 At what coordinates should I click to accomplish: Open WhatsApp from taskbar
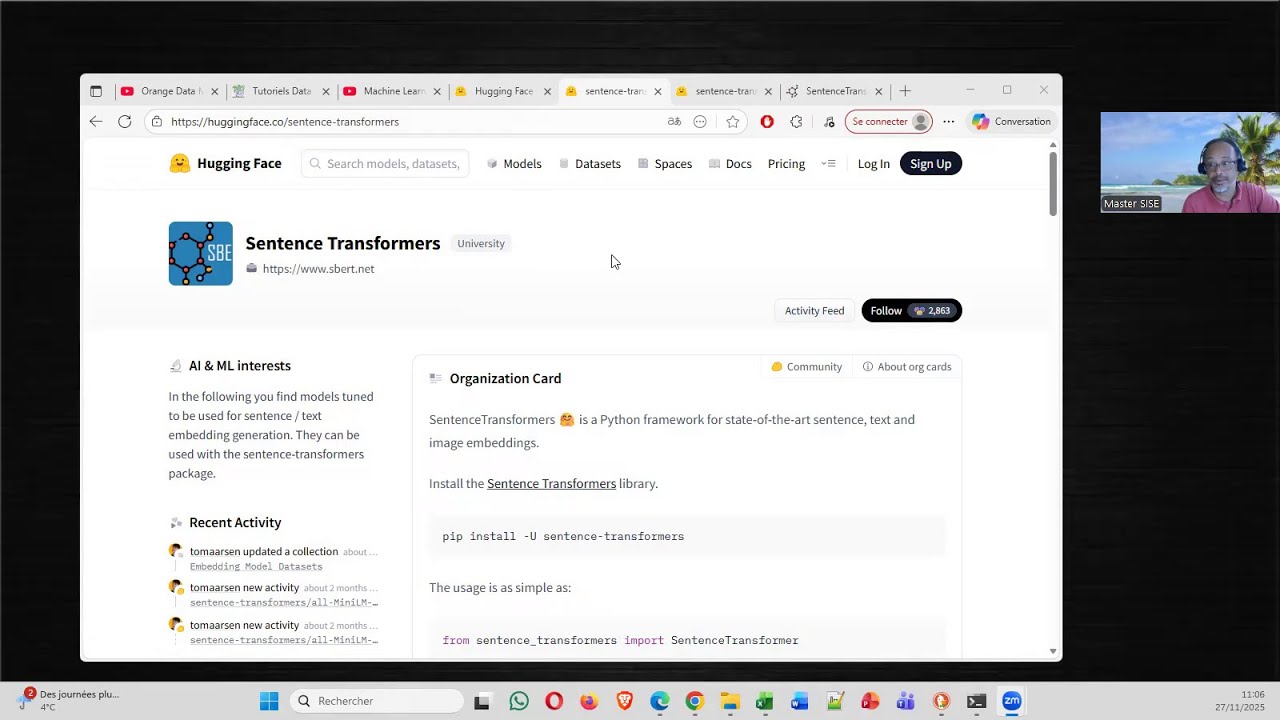pos(518,701)
